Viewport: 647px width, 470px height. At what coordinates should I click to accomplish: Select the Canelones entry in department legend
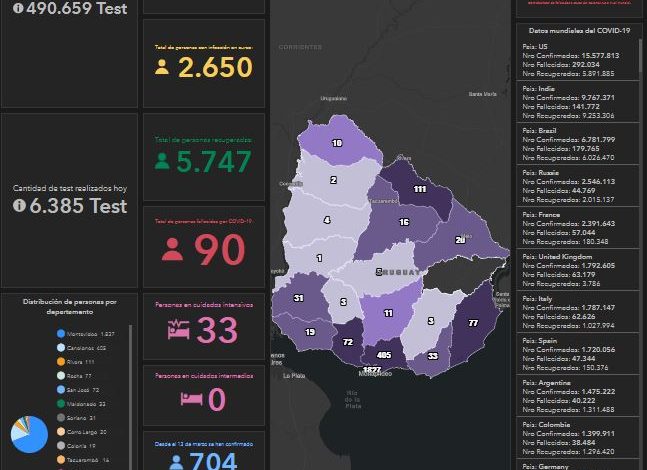click(87, 348)
